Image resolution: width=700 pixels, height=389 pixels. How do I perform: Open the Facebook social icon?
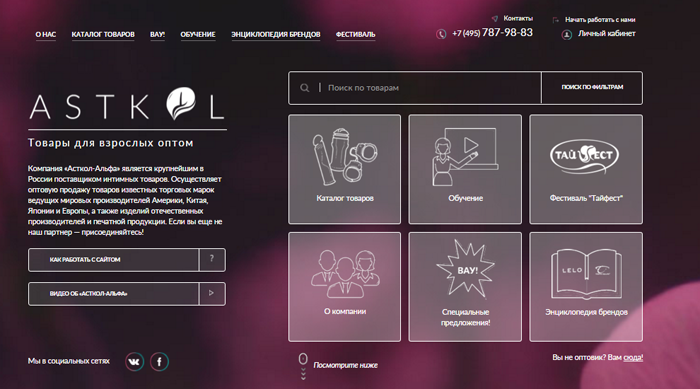159,361
